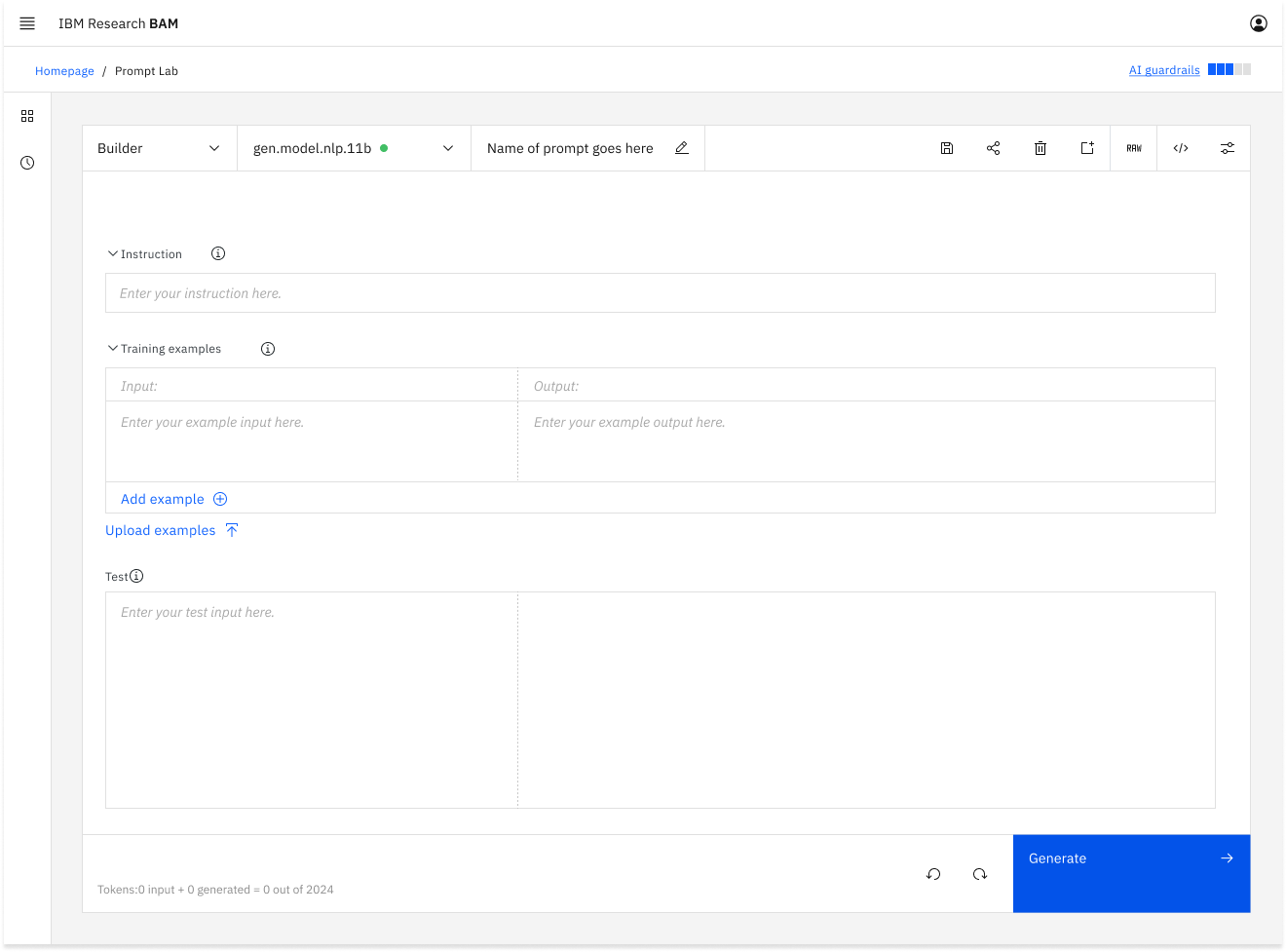
Task: Toggle RAW view mode
Action: tap(1133, 148)
